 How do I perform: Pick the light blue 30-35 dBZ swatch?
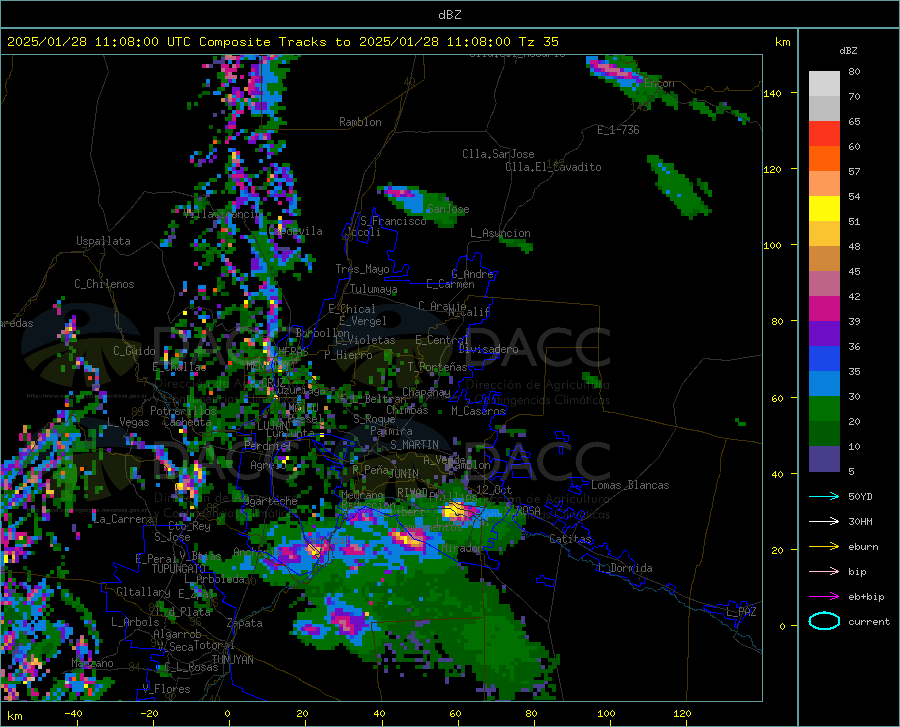click(824, 384)
